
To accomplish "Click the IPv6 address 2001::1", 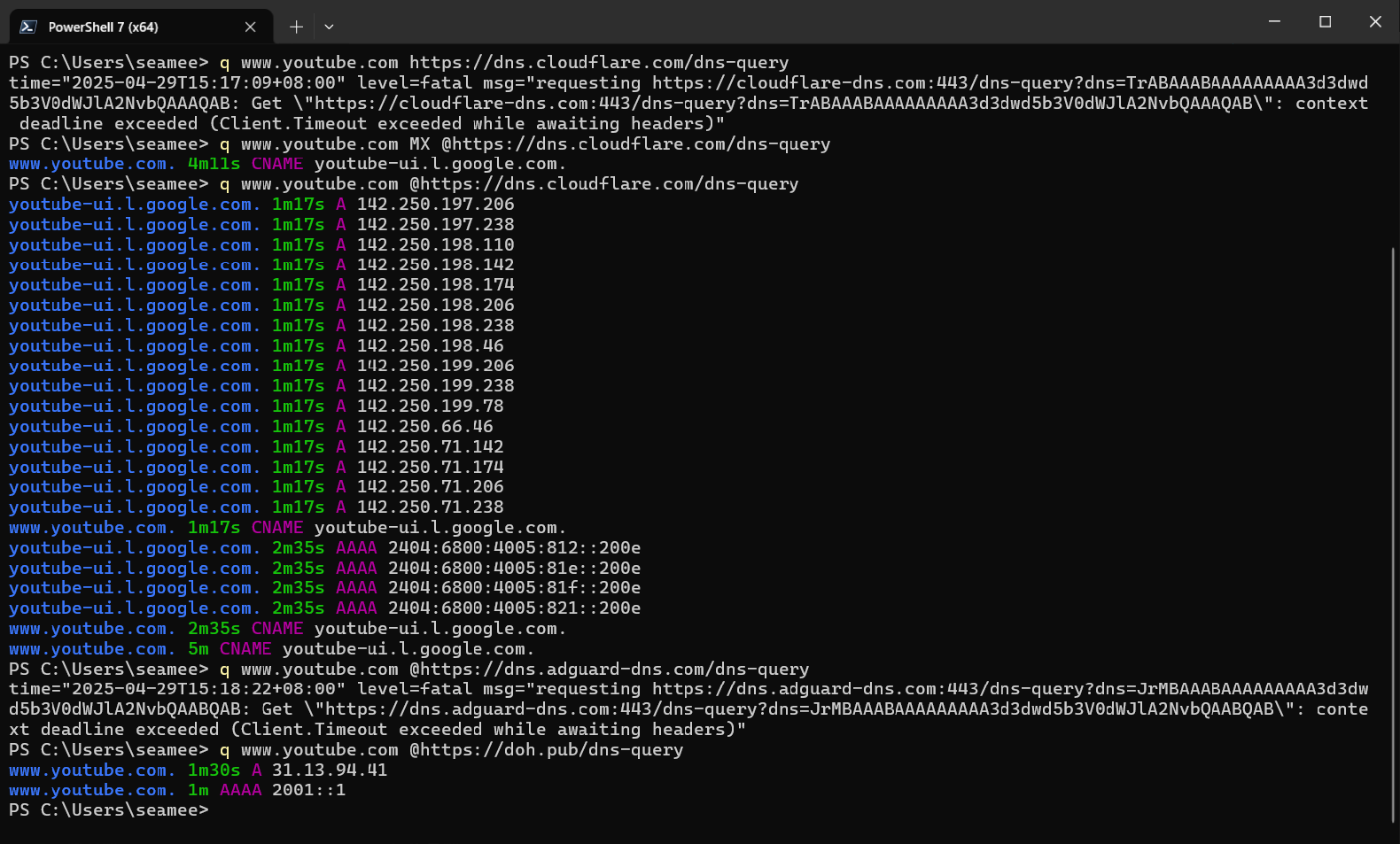I will [309, 789].
